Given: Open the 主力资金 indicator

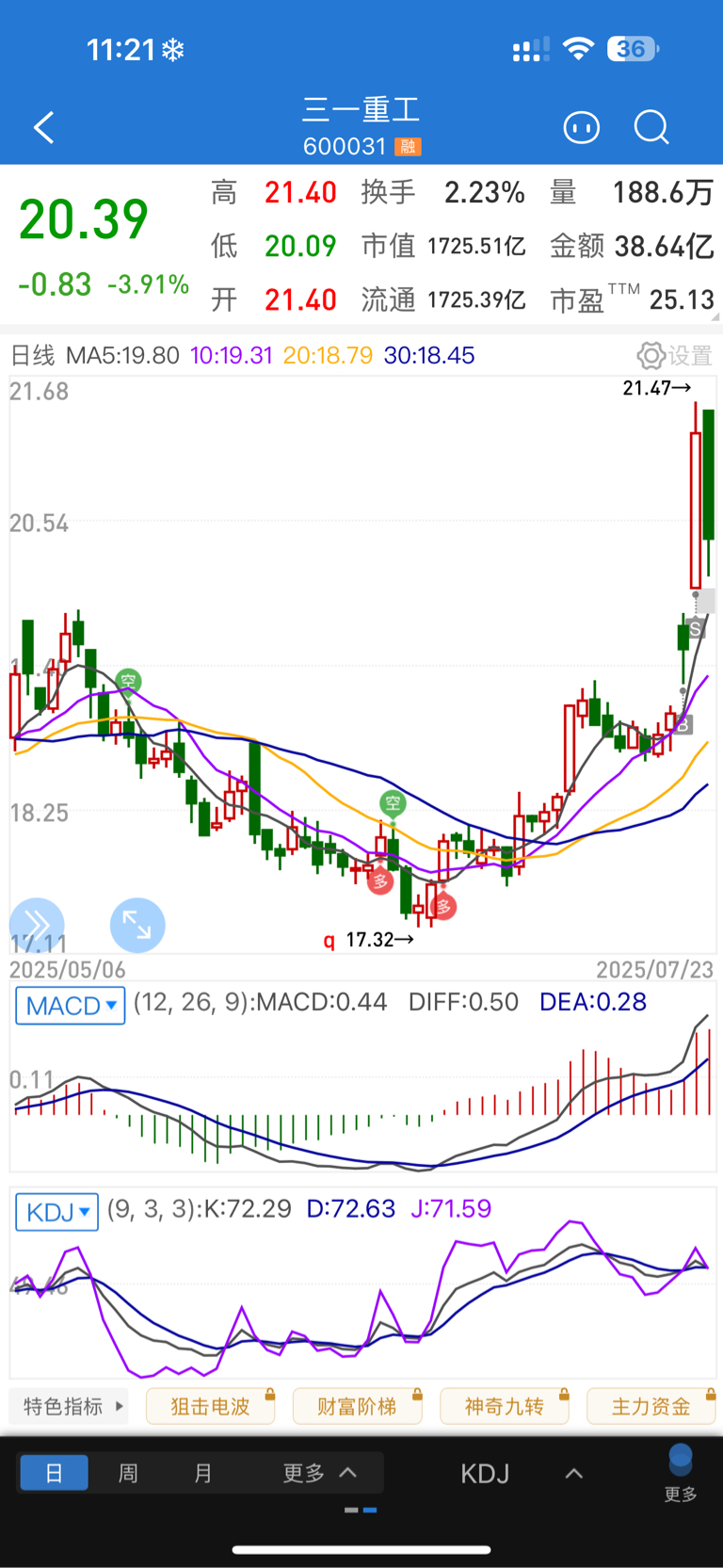Looking at the screenshot, I should 651,1406.
